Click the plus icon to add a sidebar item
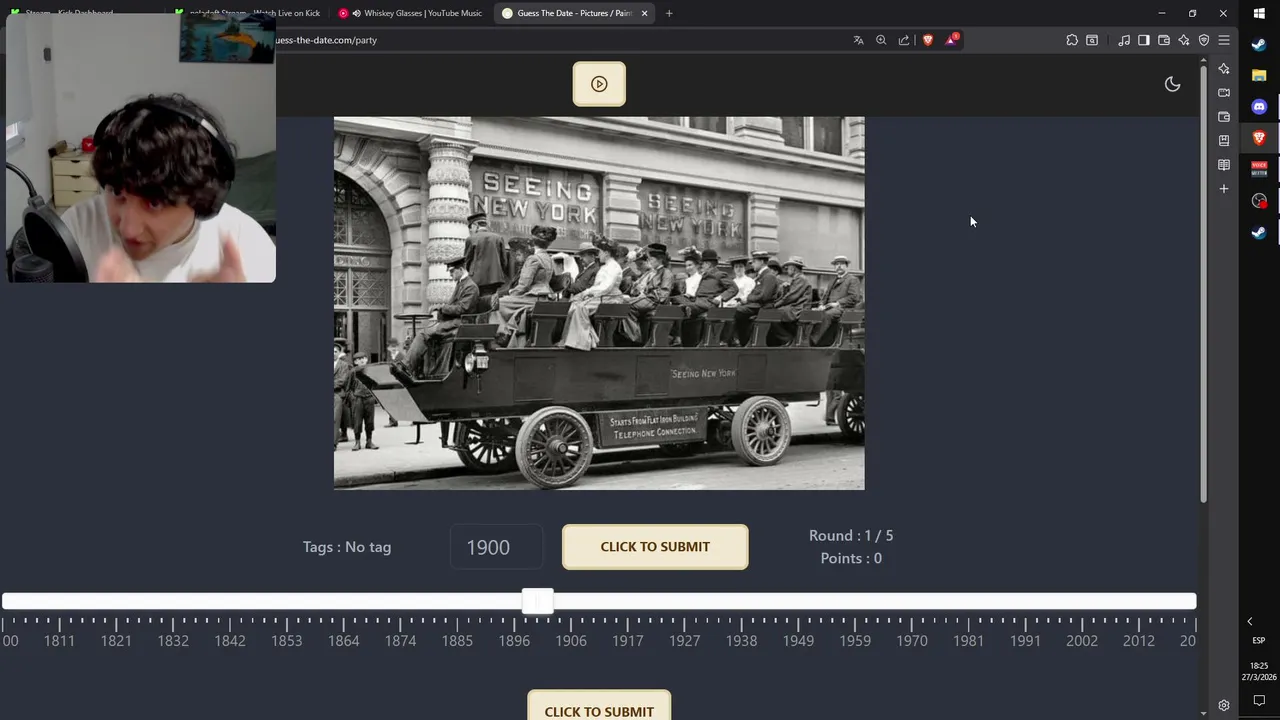1280x720 pixels. pos(1224,189)
